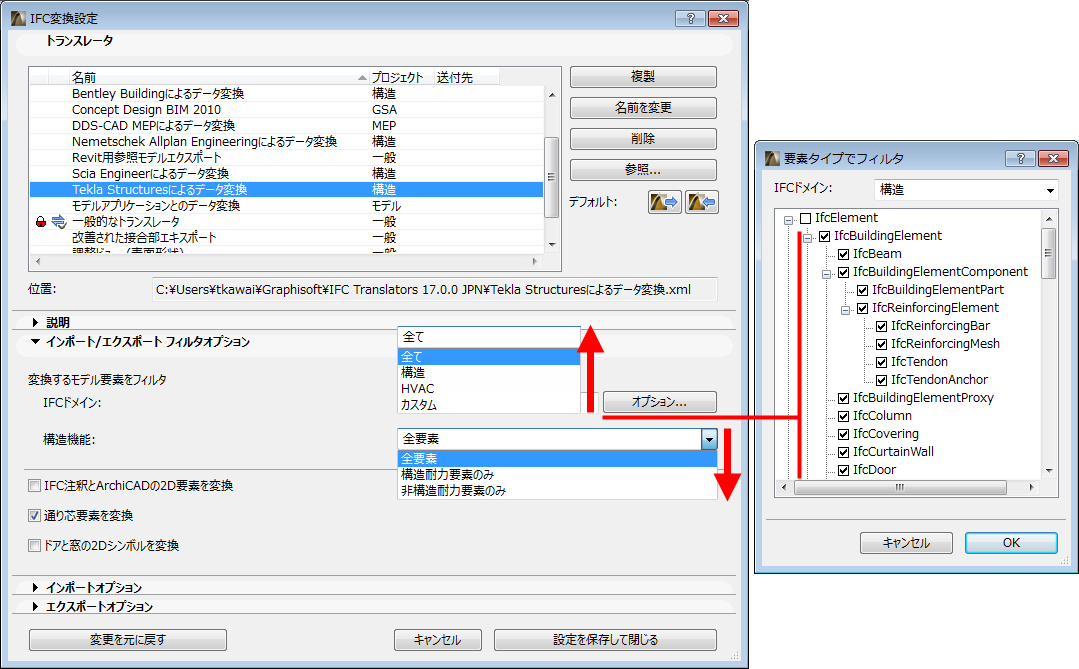Click the 複製 button

point(642,76)
